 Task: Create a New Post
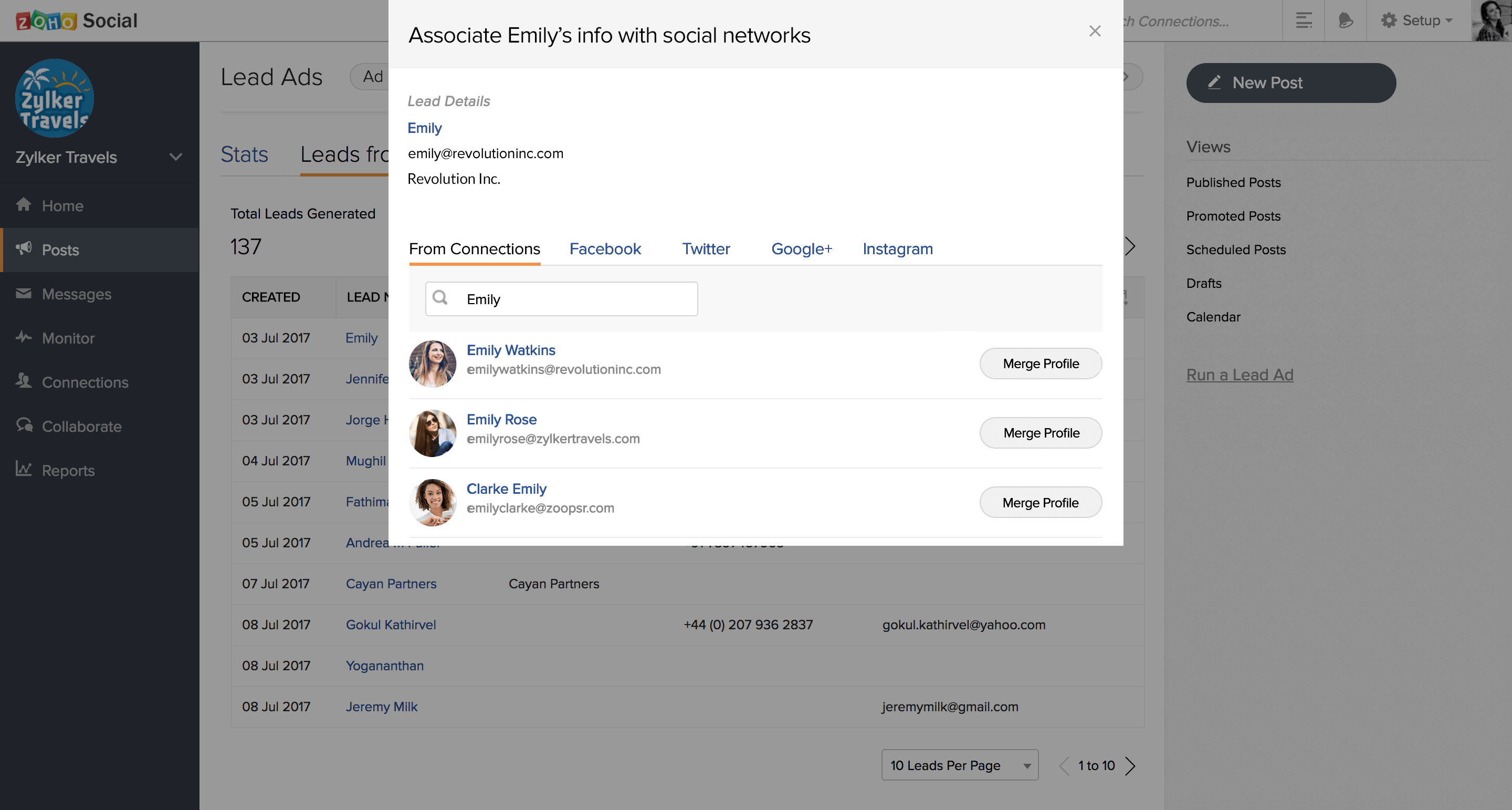click(1291, 83)
